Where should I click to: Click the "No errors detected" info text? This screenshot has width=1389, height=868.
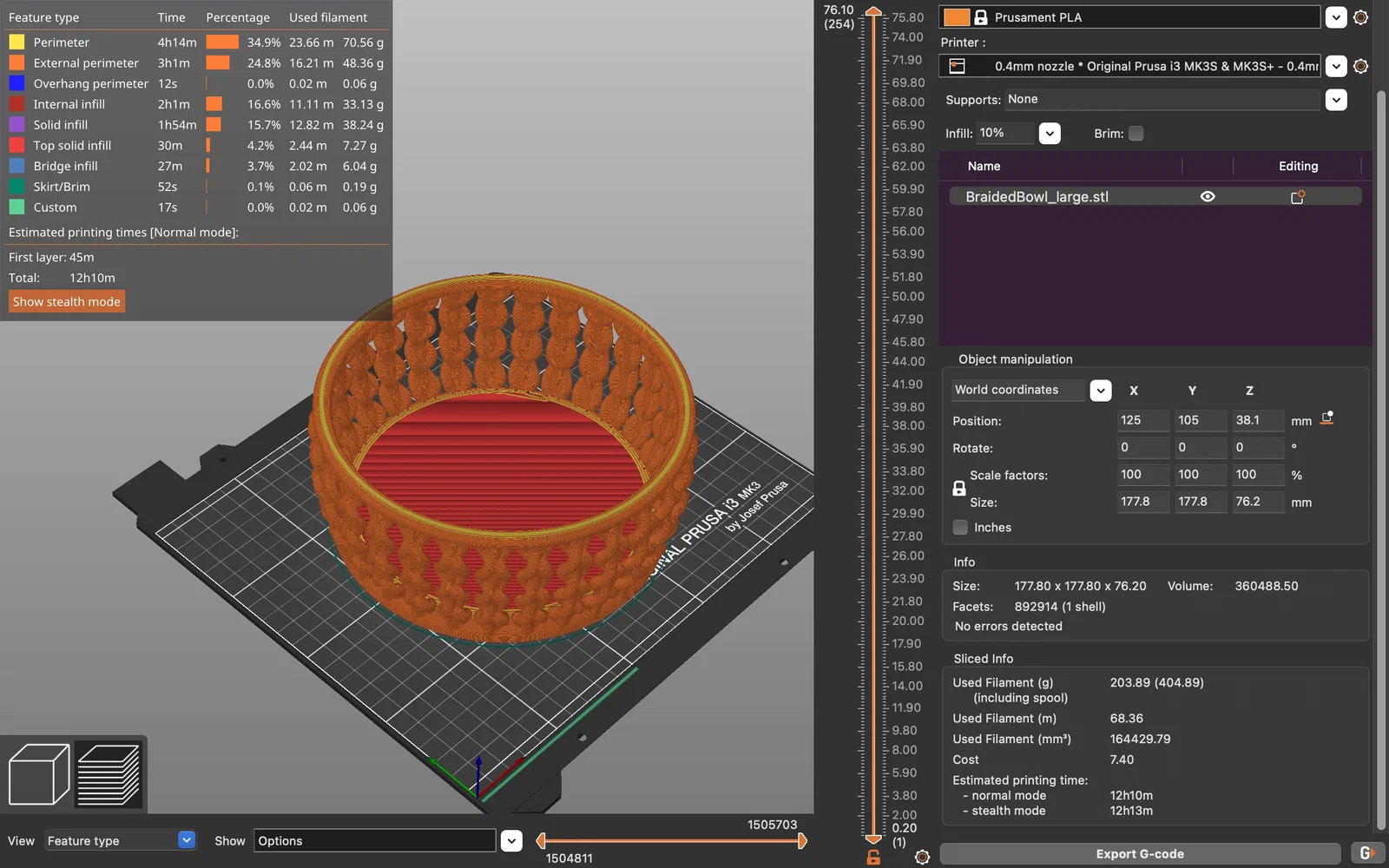[x=1008, y=626]
